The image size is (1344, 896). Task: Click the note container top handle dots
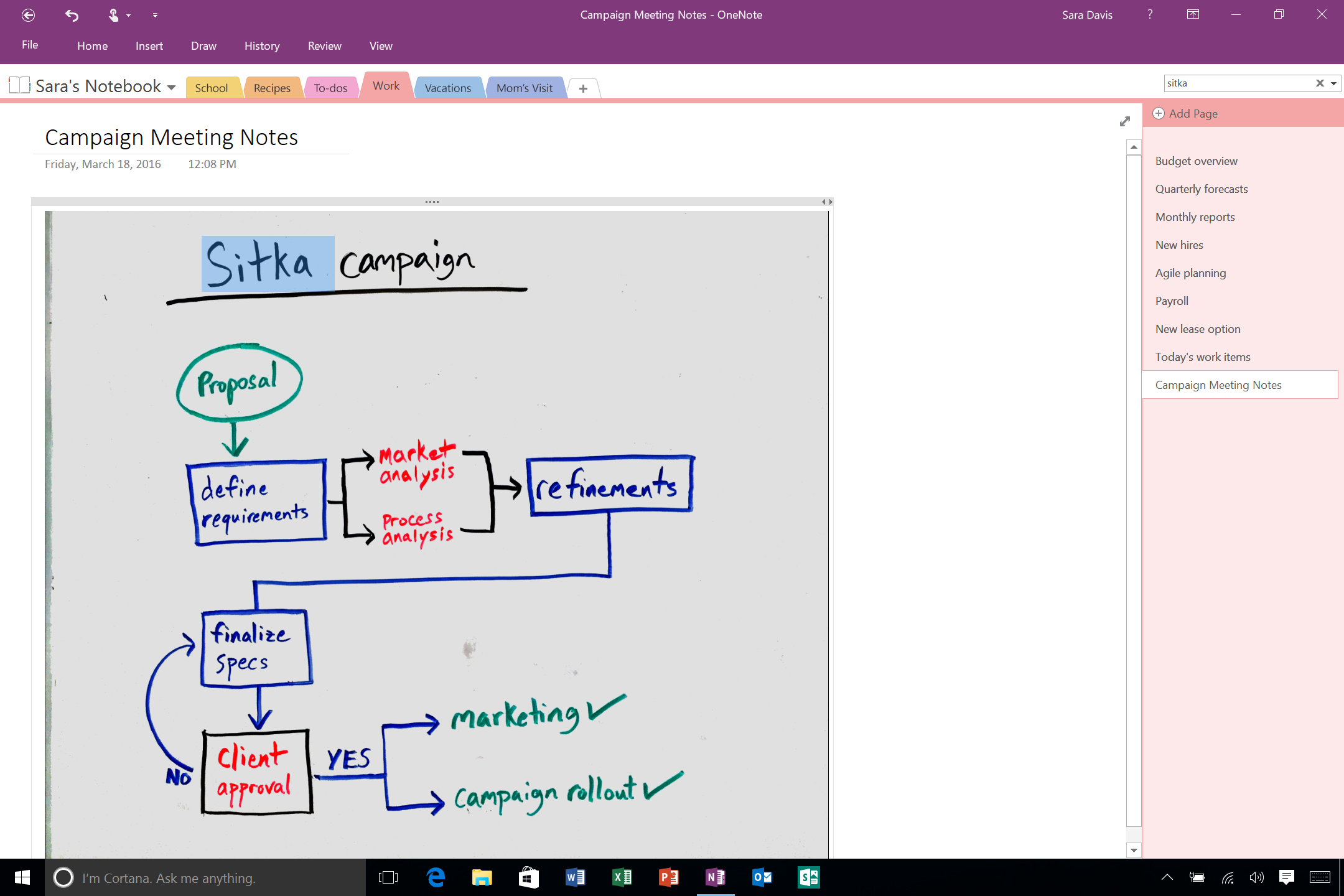(432, 202)
